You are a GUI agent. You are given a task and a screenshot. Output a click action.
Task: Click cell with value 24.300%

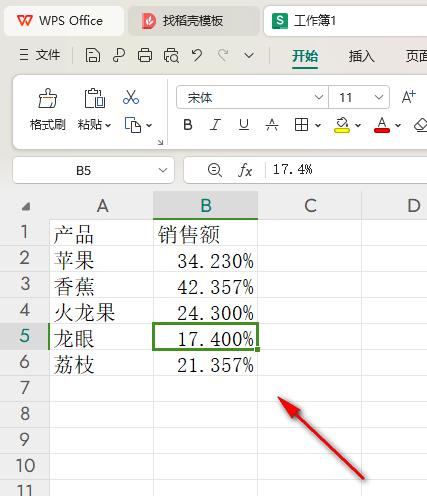pos(206,311)
